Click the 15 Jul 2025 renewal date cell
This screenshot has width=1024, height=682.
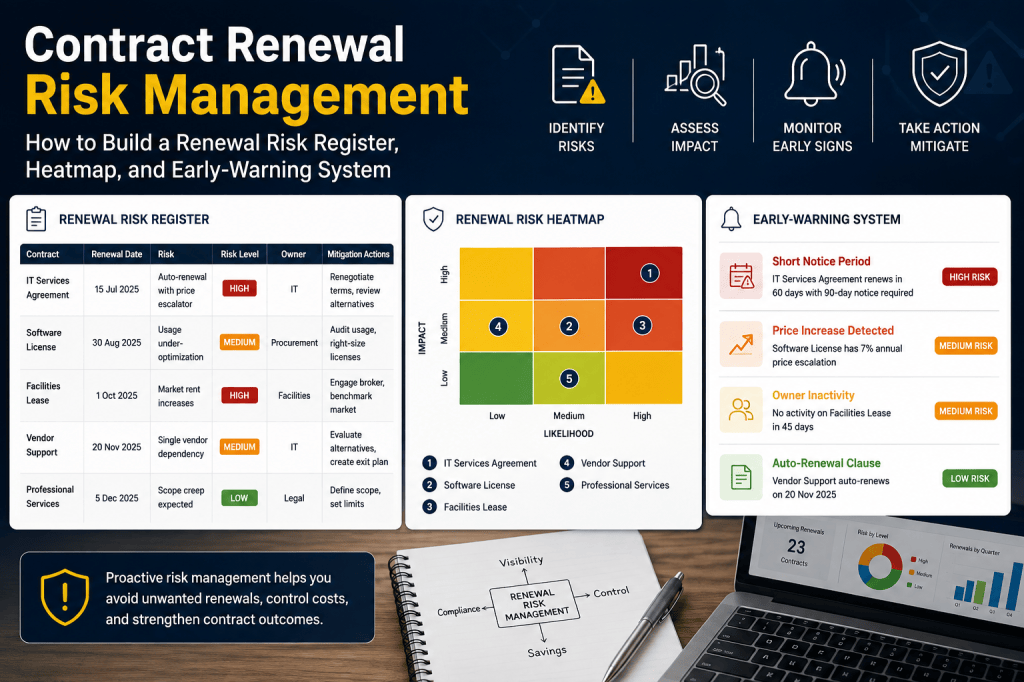pos(117,289)
